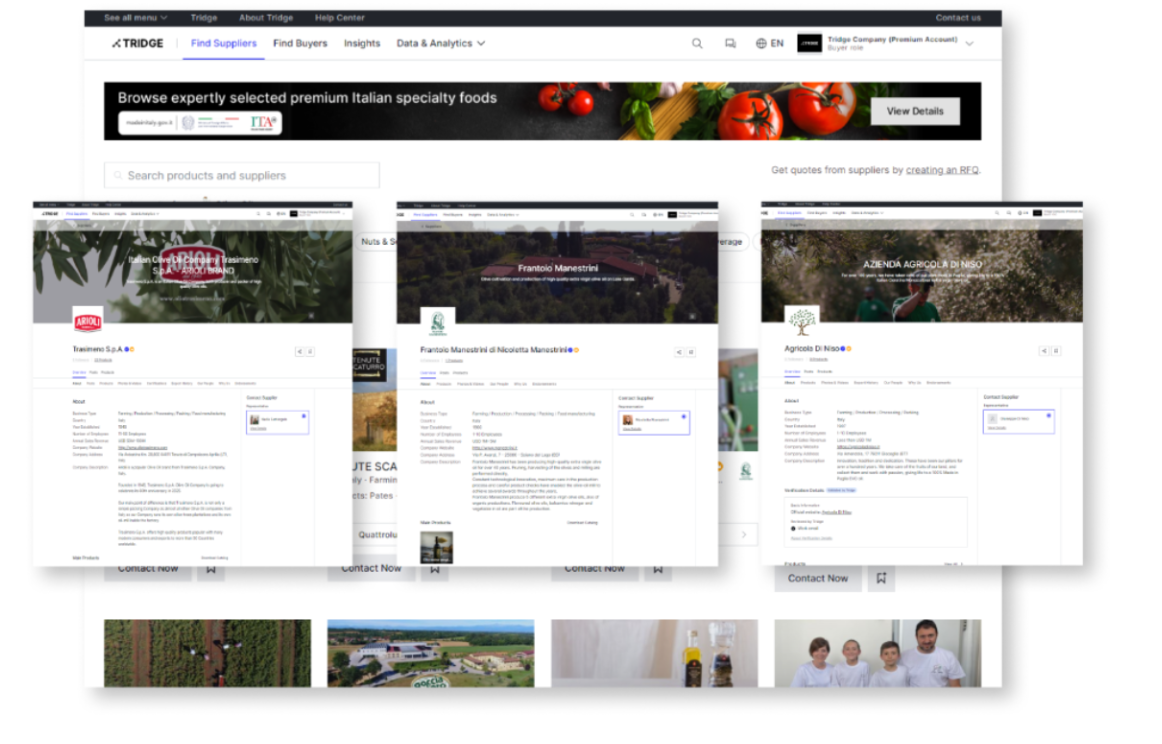Bookmark the supplier beside rightmost Contact Now
Screen dimensions: 1162x744
(x=881, y=578)
